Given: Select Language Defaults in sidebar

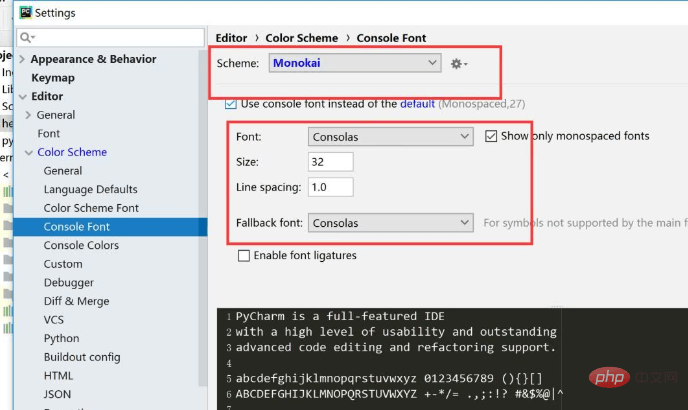Looking at the screenshot, I should click(90, 189).
